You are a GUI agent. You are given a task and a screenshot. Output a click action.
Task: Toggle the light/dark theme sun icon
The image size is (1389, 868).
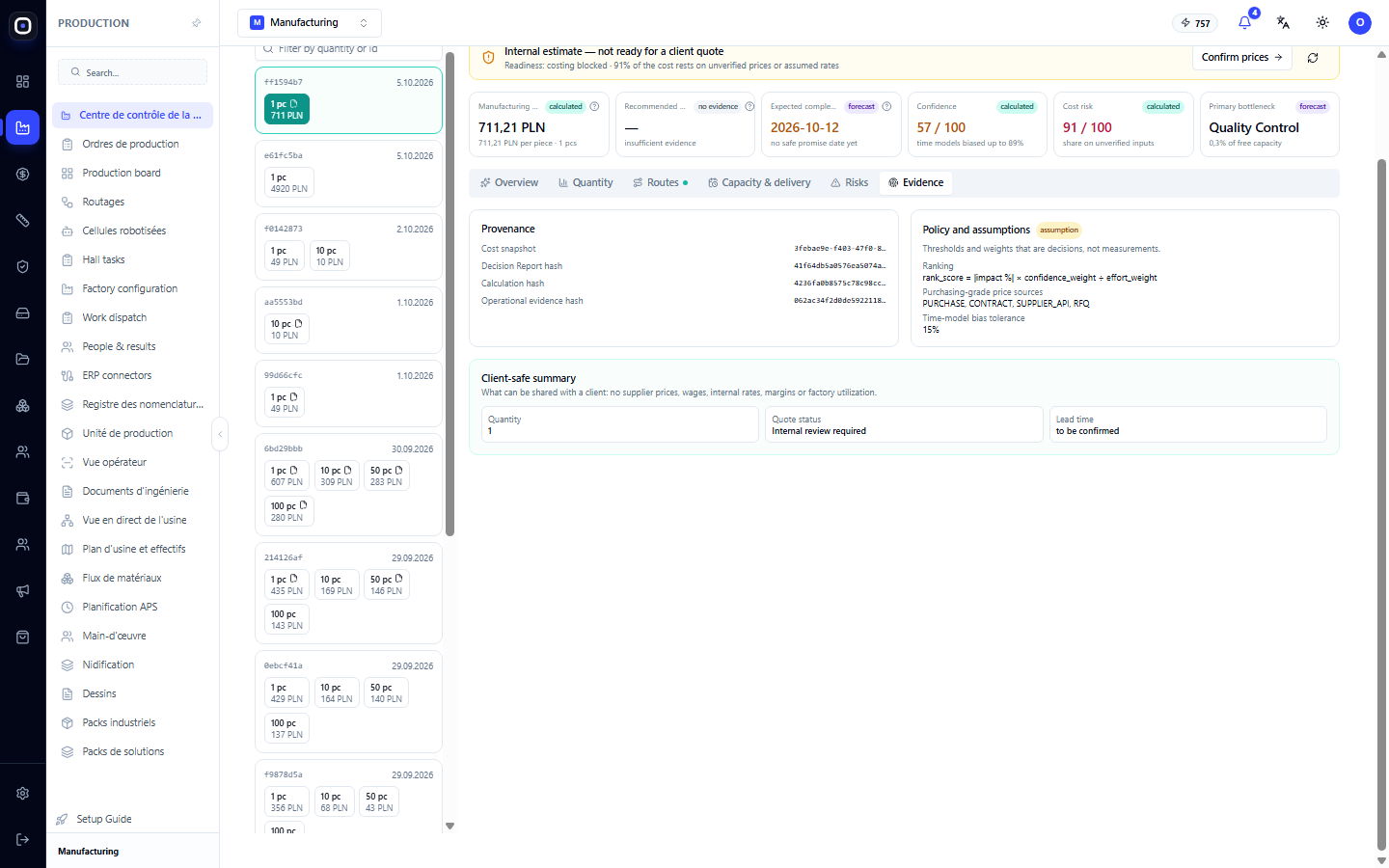point(1322,22)
